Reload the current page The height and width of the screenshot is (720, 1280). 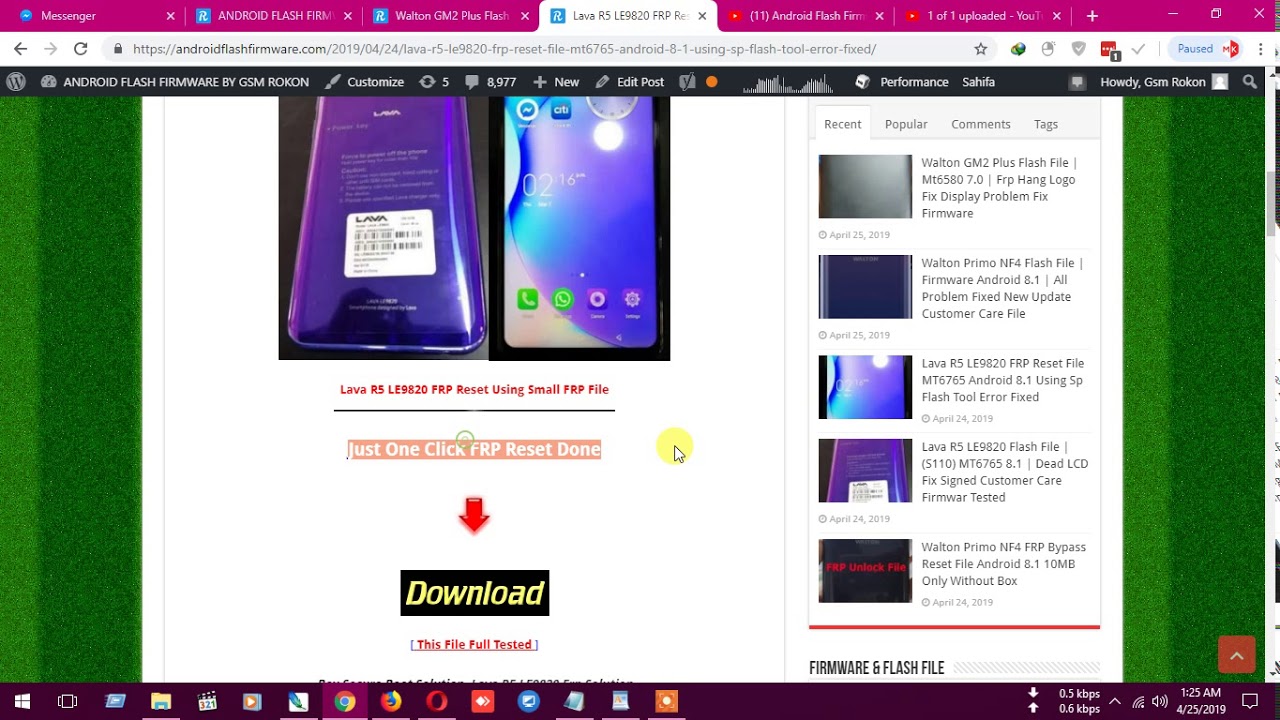[80, 48]
